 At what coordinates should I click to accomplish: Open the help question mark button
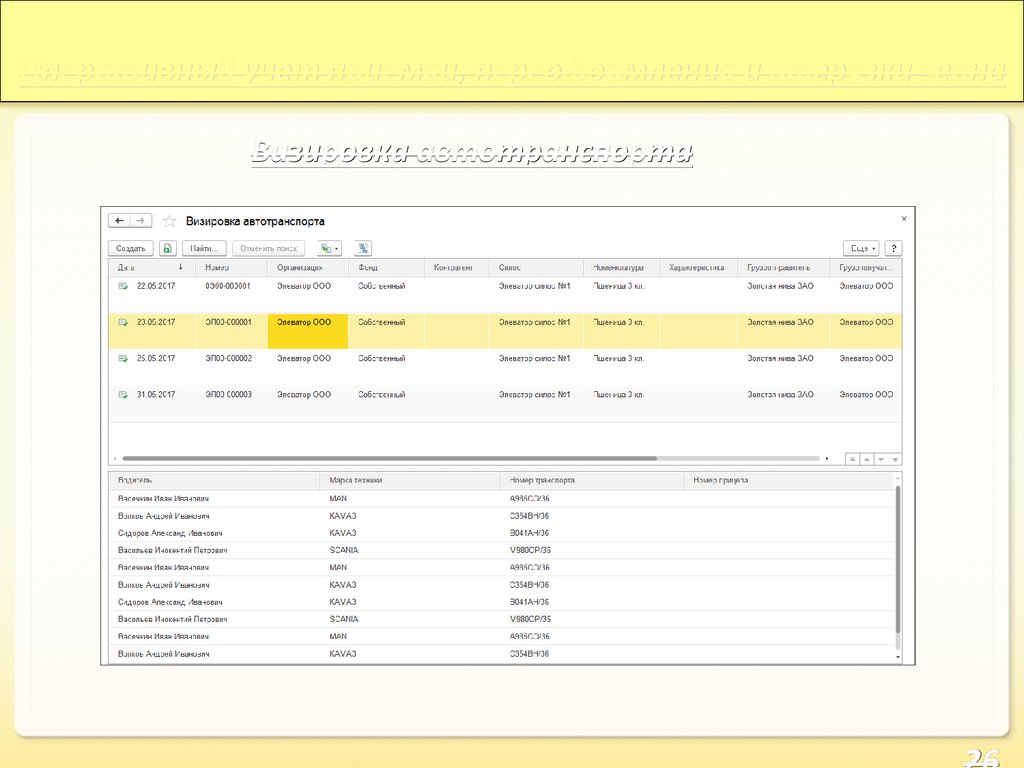[893, 248]
